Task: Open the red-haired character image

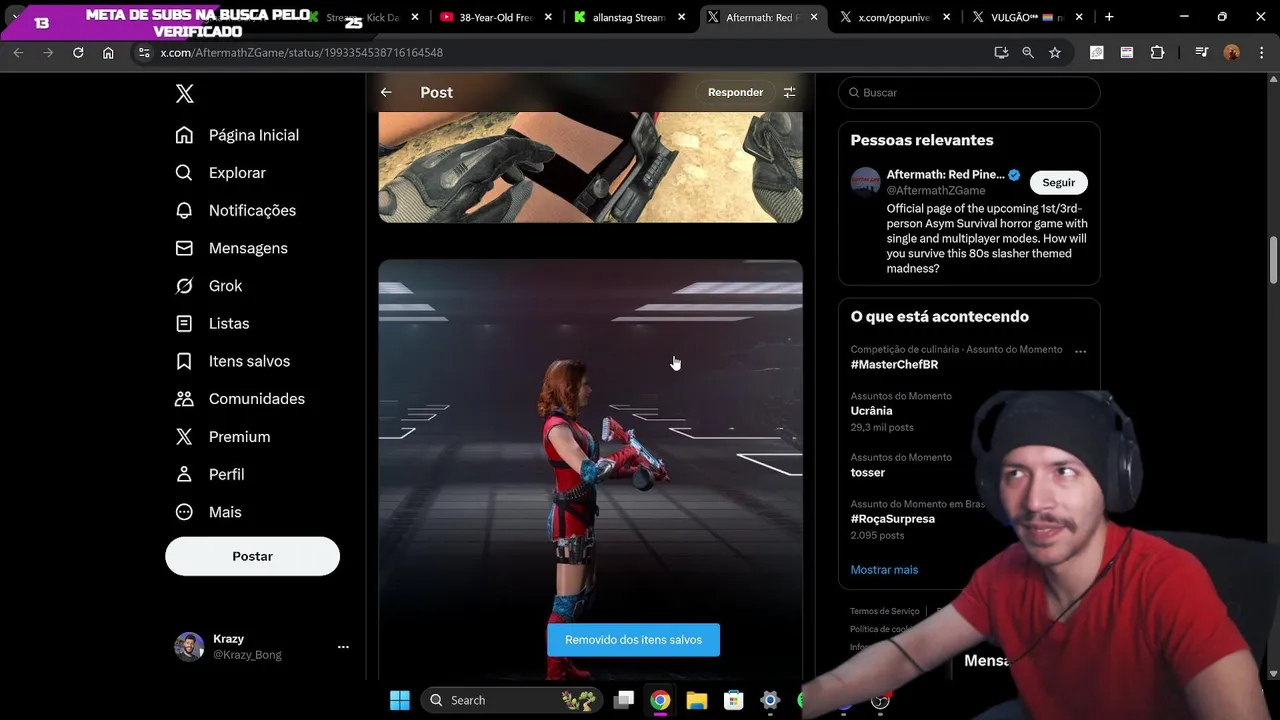Action: click(x=590, y=470)
